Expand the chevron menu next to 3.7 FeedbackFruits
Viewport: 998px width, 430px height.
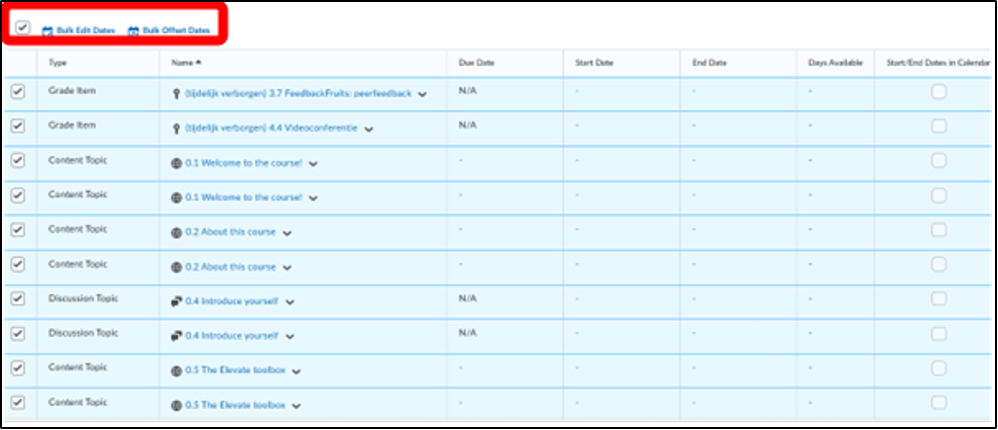(x=422, y=95)
